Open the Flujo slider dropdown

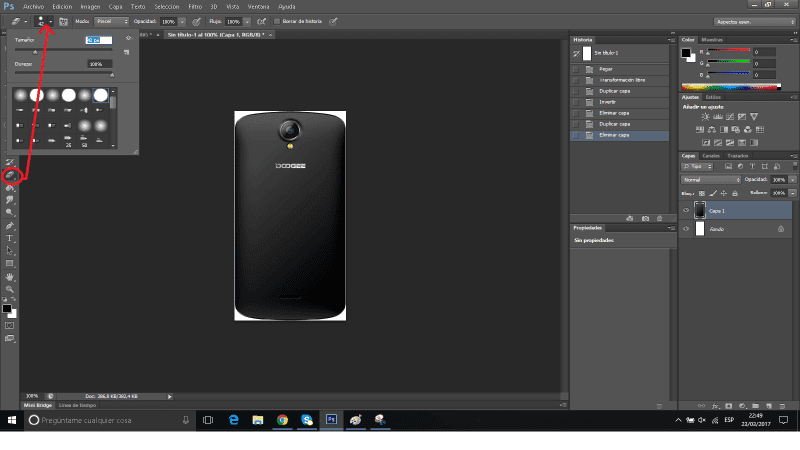point(247,22)
